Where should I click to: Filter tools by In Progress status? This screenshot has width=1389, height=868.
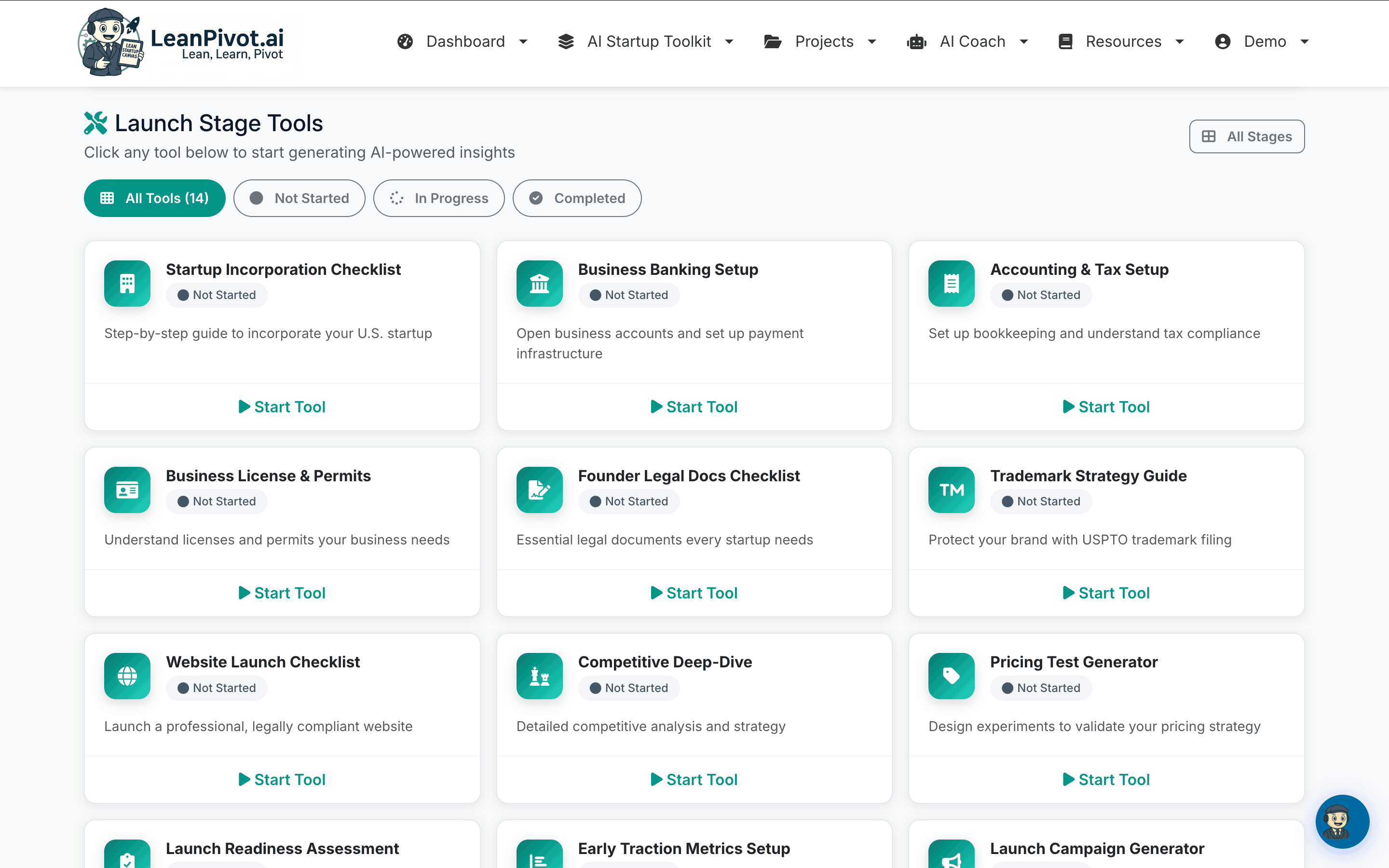[438, 198]
